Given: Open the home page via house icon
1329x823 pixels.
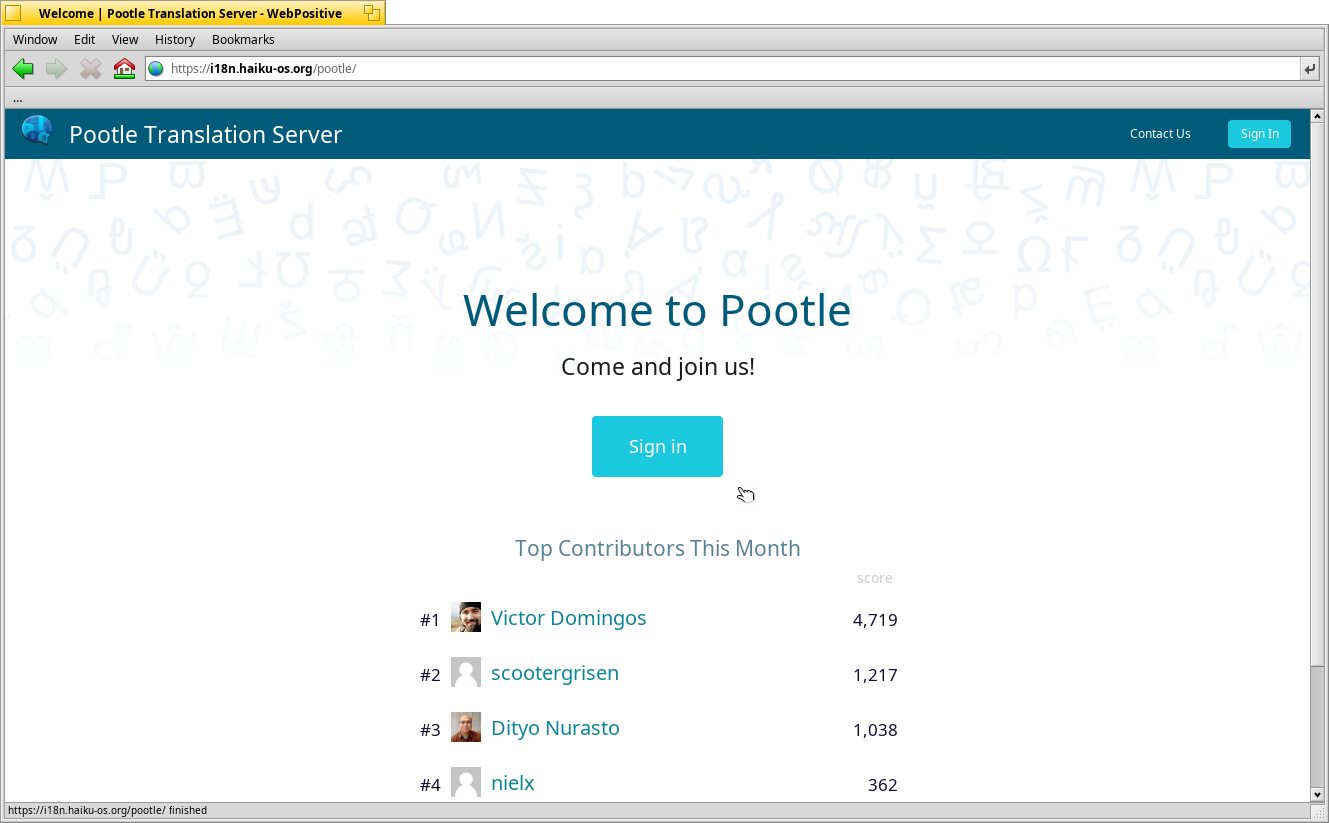Looking at the screenshot, I should click(x=124, y=69).
